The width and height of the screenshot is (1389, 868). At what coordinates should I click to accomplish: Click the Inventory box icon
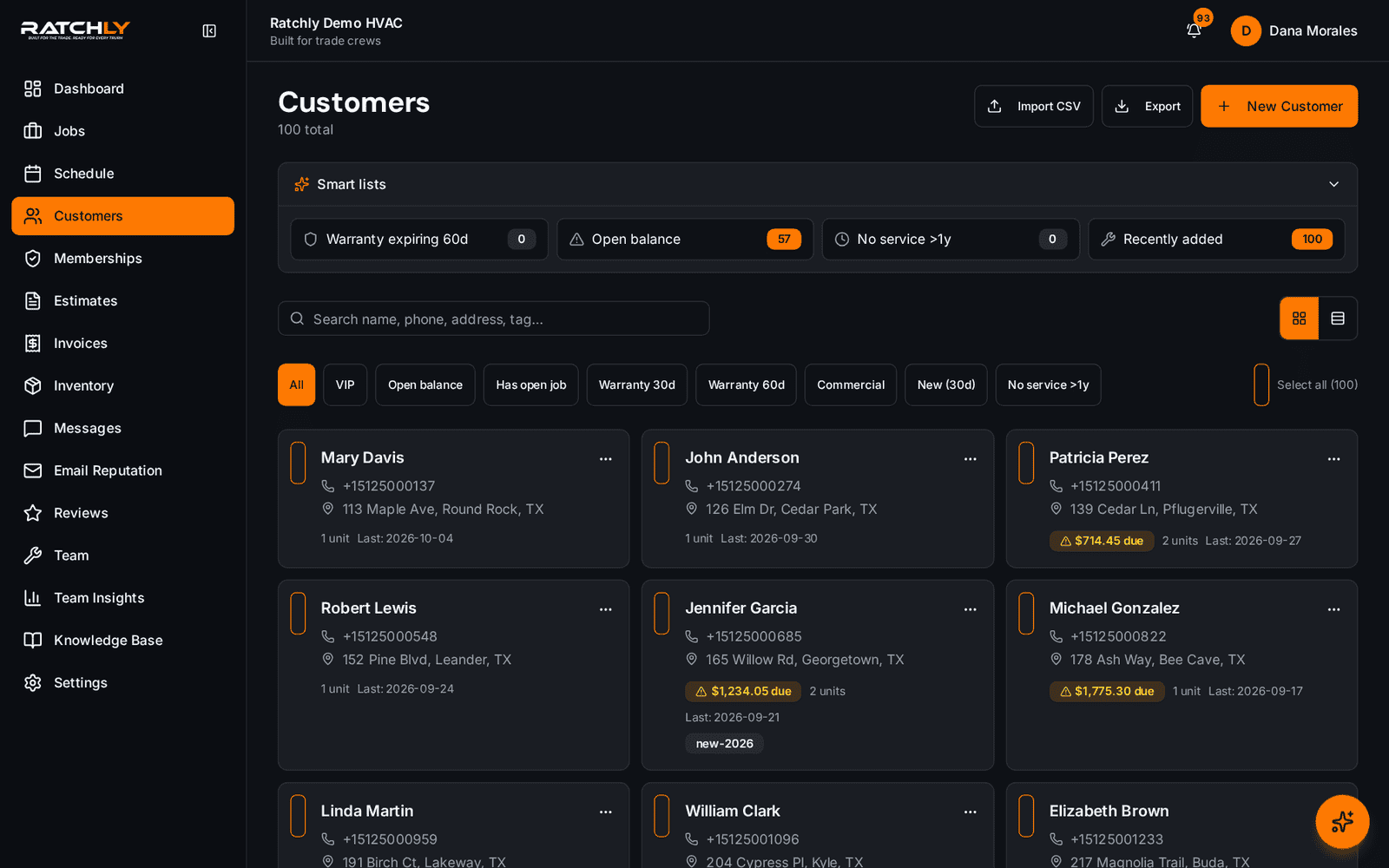tap(33, 385)
